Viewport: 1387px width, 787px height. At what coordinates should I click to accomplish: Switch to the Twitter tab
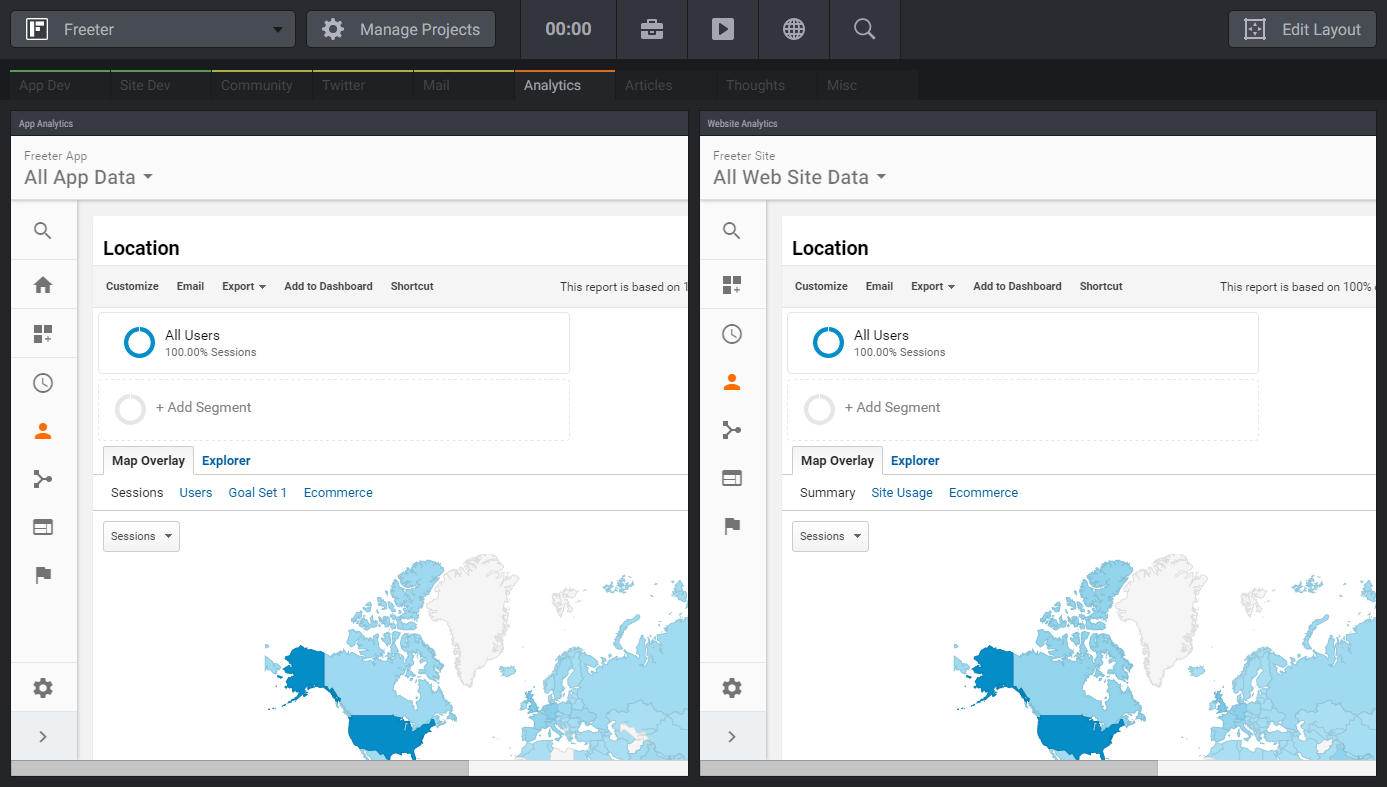(343, 85)
